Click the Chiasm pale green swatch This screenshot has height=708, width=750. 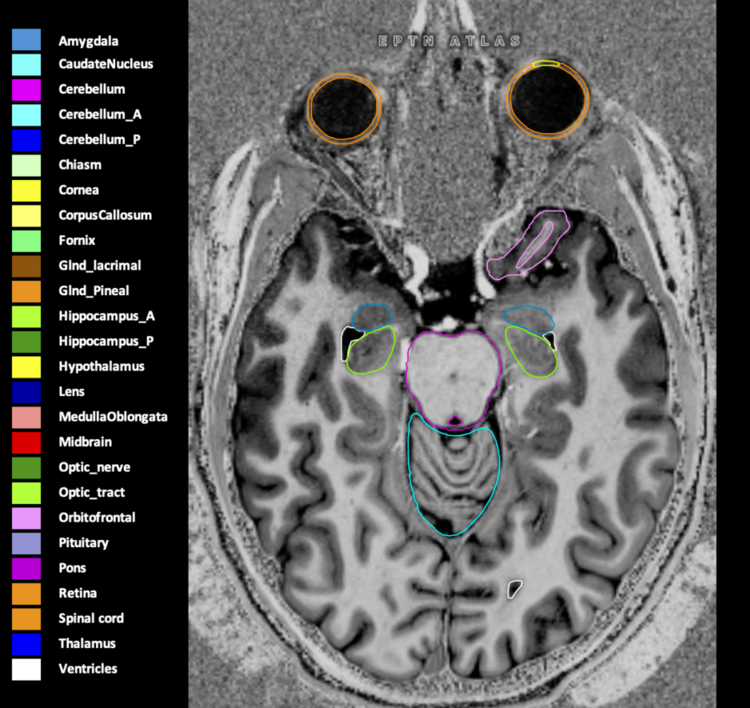(26, 166)
